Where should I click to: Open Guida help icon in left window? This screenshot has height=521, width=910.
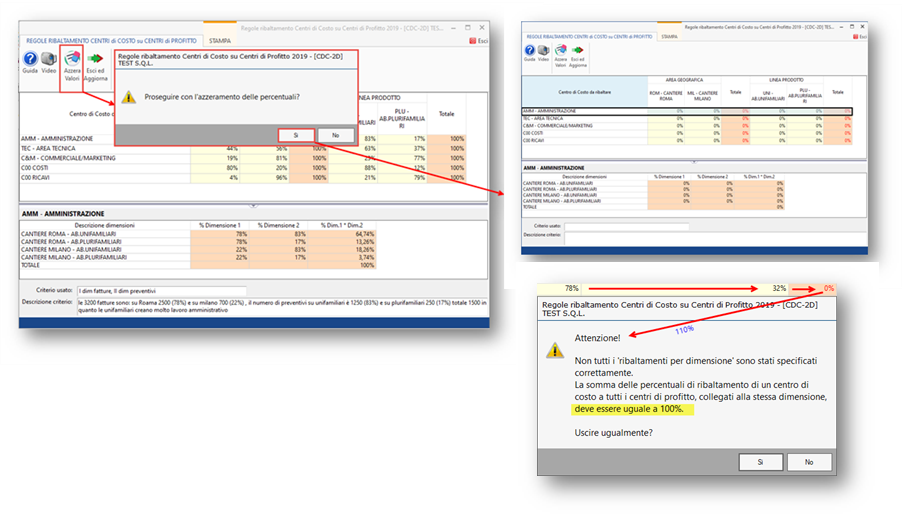tap(30, 58)
